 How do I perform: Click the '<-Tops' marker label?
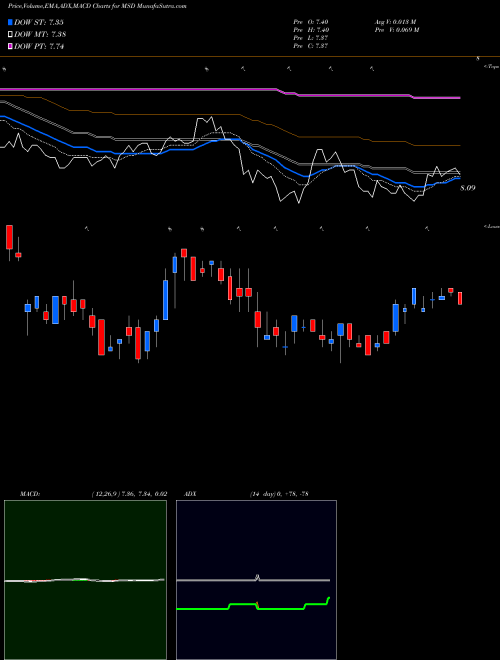point(492,67)
